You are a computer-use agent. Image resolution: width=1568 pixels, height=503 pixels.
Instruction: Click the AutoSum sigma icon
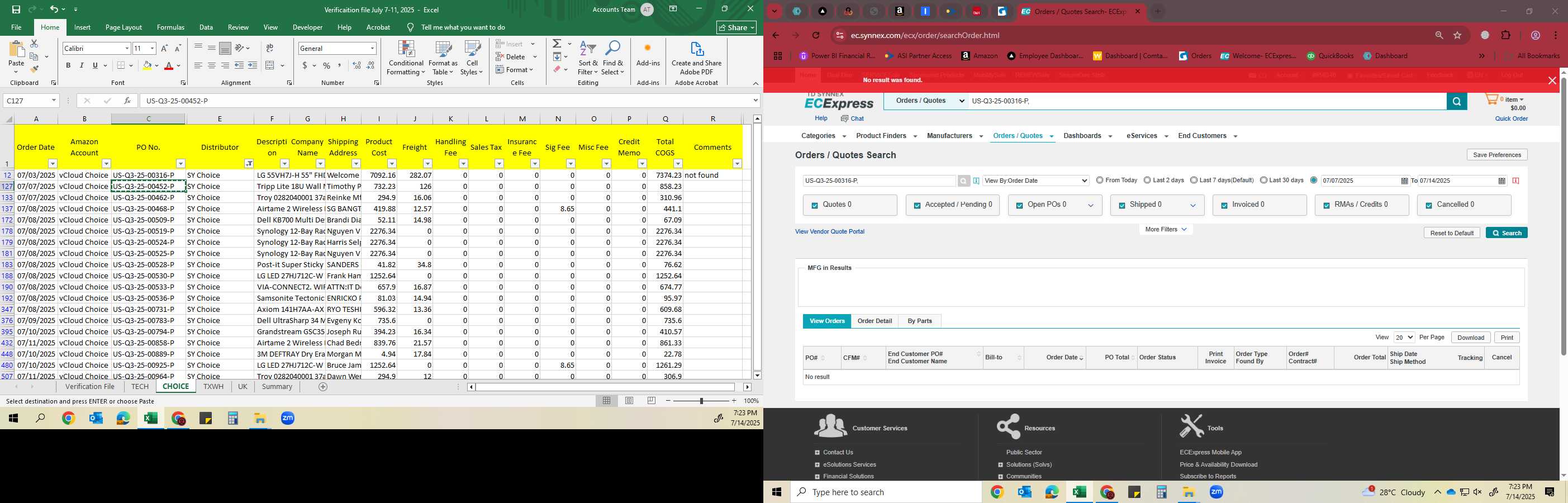click(557, 44)
